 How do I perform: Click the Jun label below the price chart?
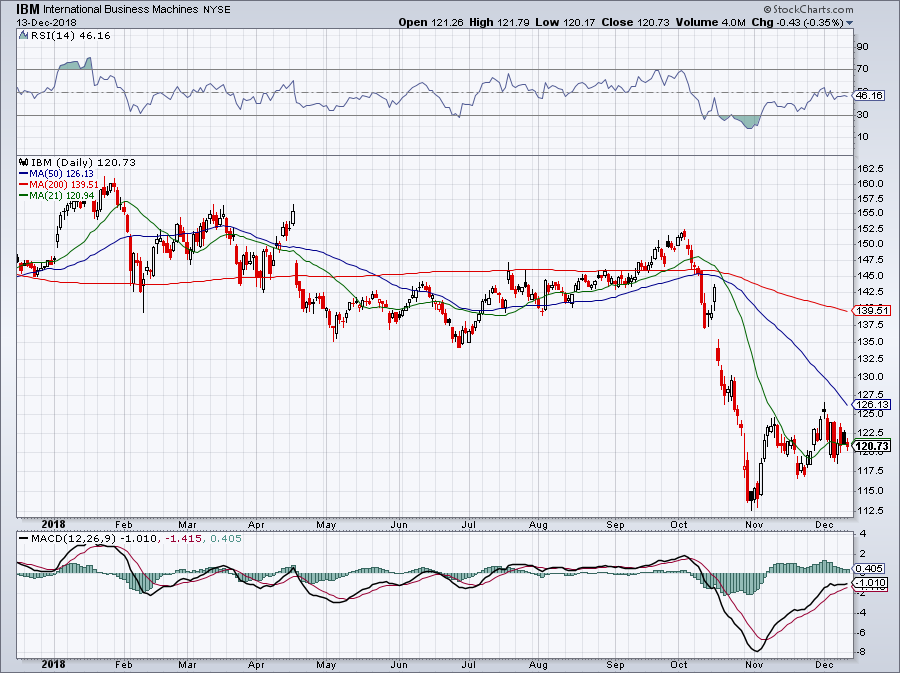398,524
